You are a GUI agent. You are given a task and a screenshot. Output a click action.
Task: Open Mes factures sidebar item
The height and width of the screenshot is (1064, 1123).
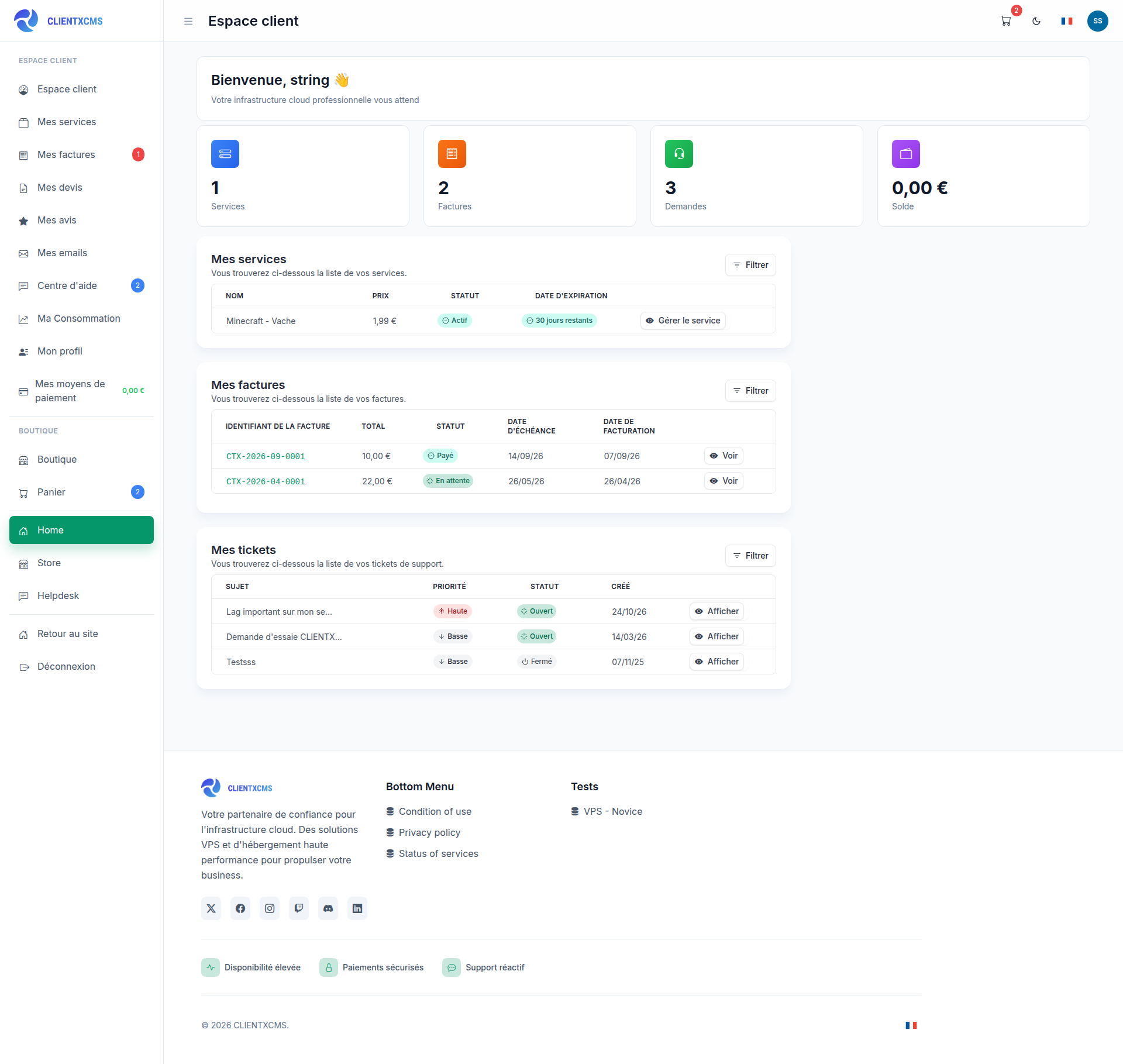click(81, 154)
